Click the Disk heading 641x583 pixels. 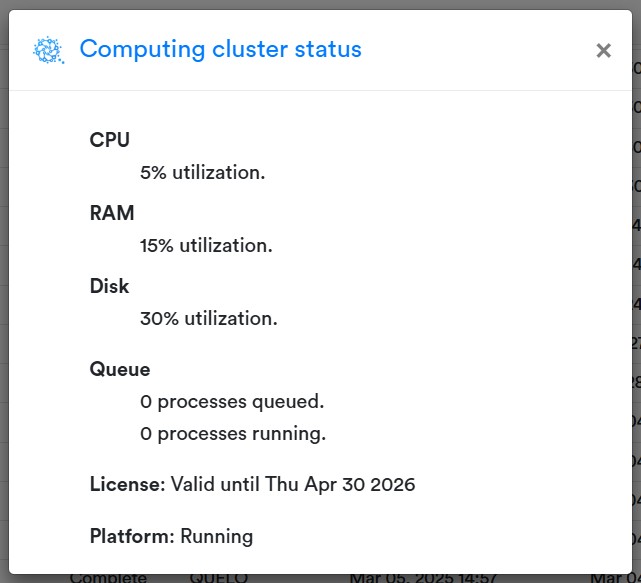click(110, 286)
